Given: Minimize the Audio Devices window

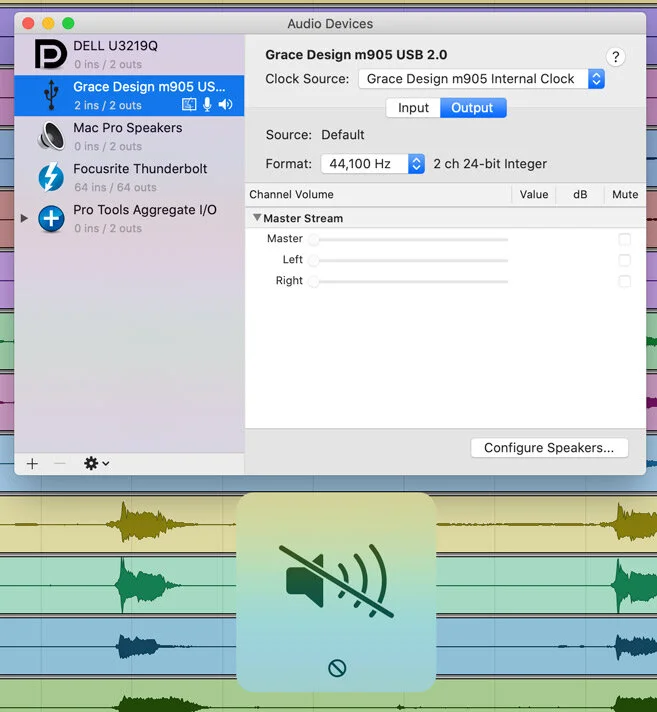Looking at the screenshot, I should point(48,23).
